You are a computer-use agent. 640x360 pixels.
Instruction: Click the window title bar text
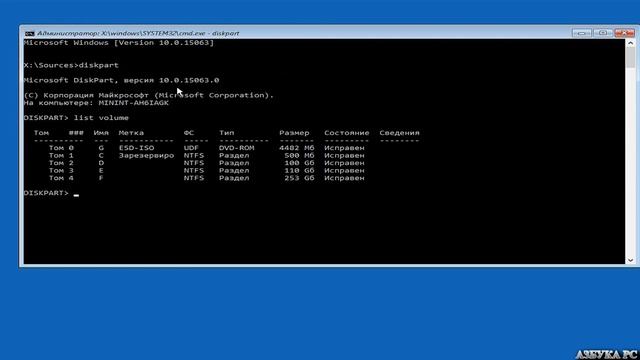tap(138, 33)
